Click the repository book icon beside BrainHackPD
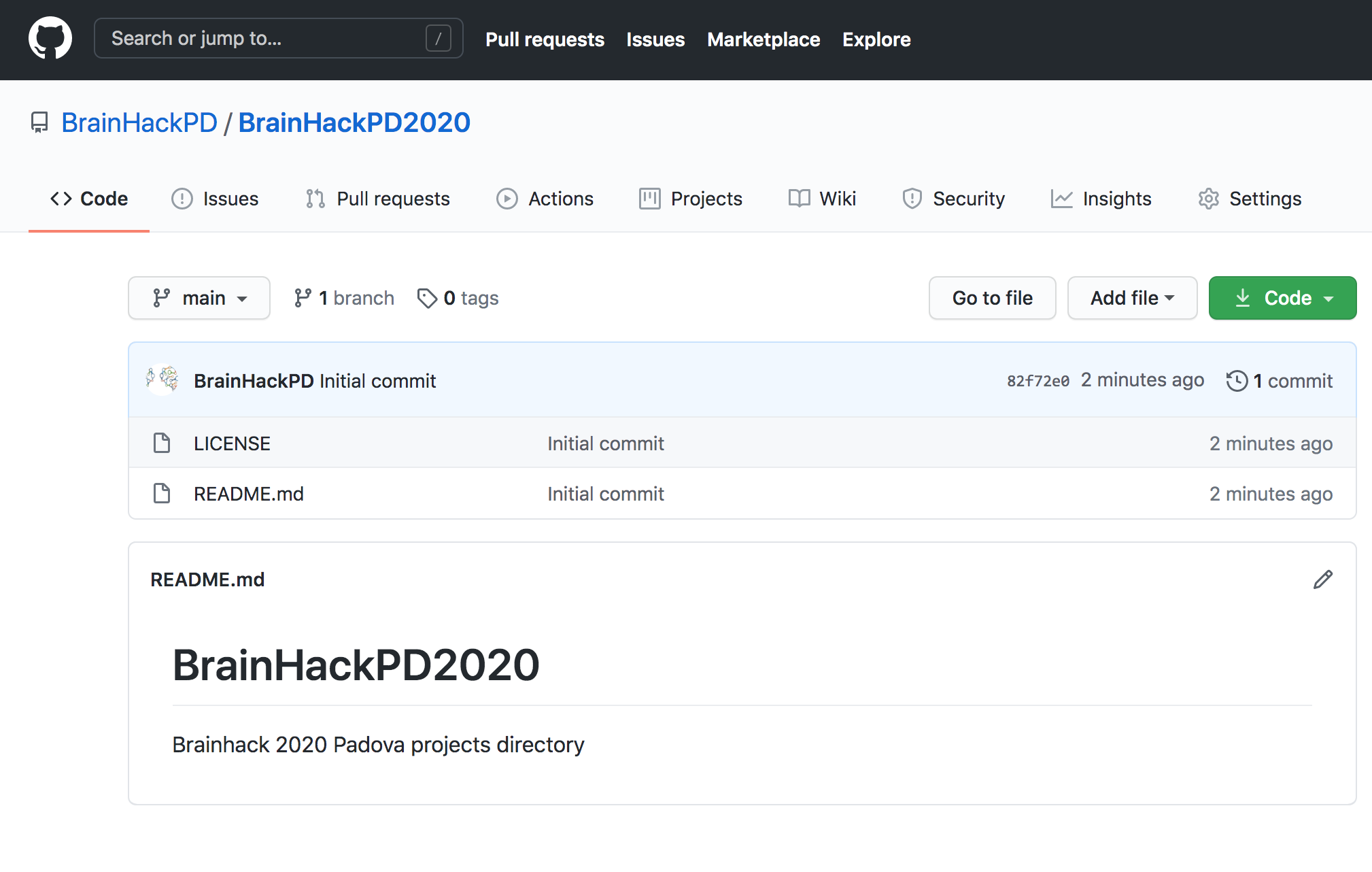This screenshot has height=872, width=1372. coord(39,122)
